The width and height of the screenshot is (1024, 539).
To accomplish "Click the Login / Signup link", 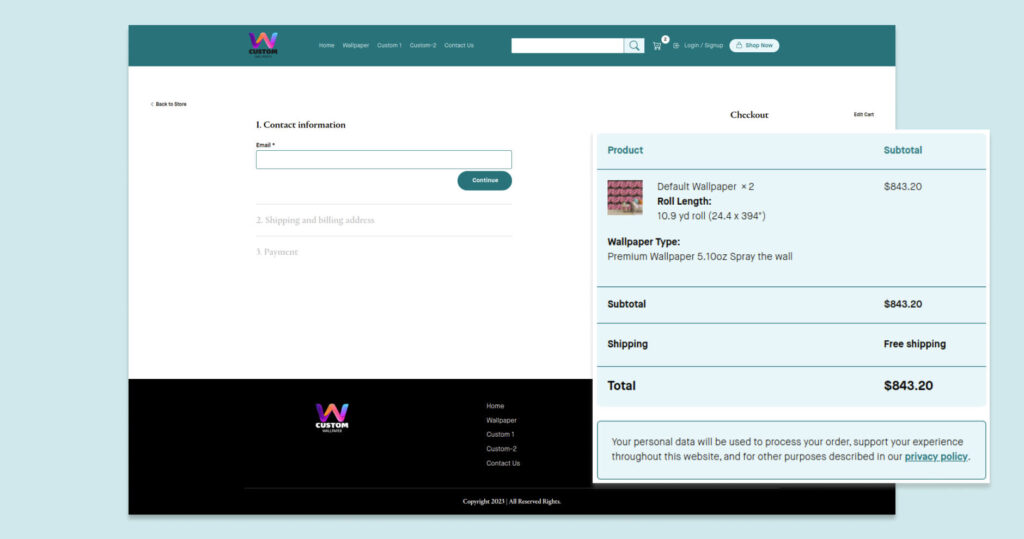I will [x=703, y=46].
